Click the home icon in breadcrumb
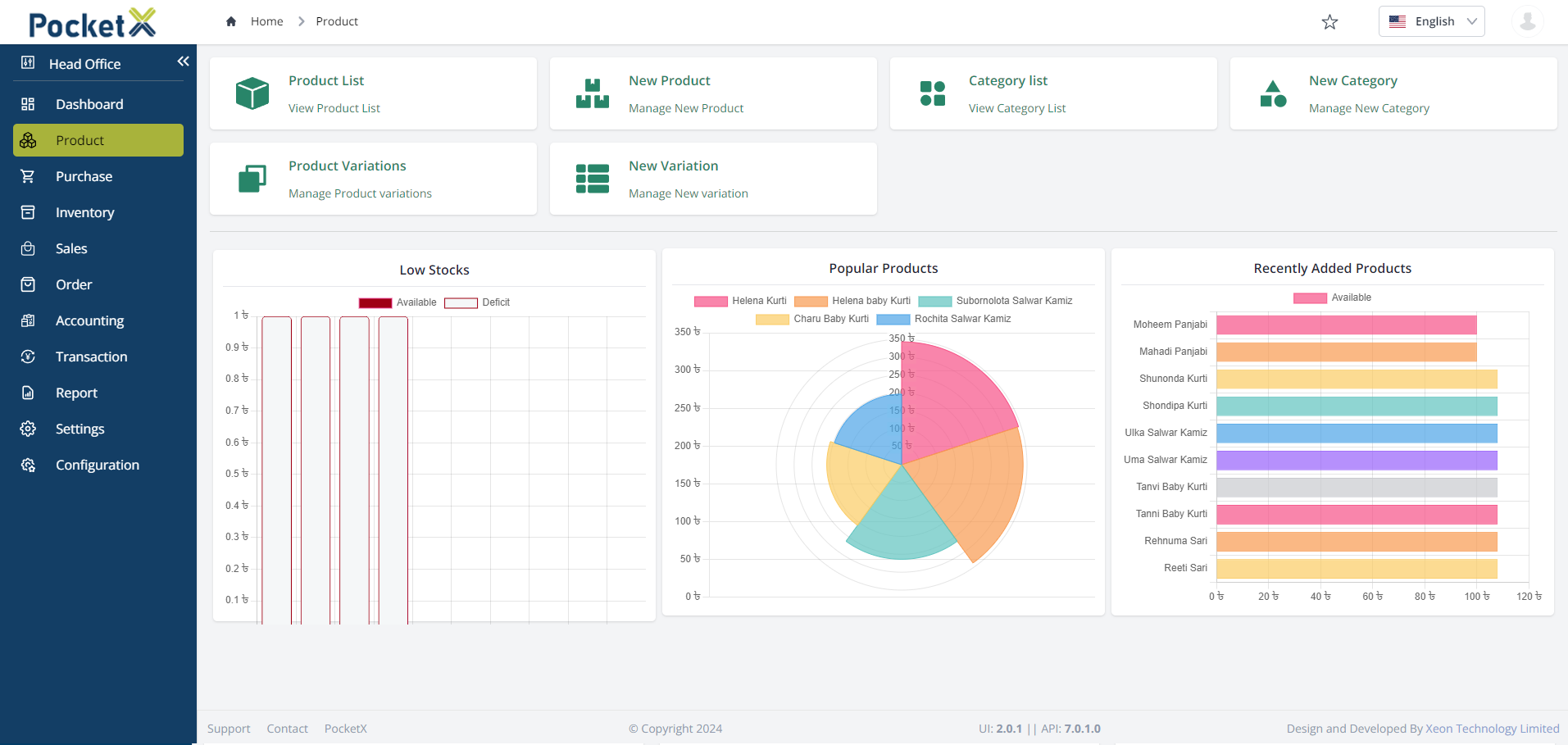Screen dimensions: 1568x745 tap(231, 21)
